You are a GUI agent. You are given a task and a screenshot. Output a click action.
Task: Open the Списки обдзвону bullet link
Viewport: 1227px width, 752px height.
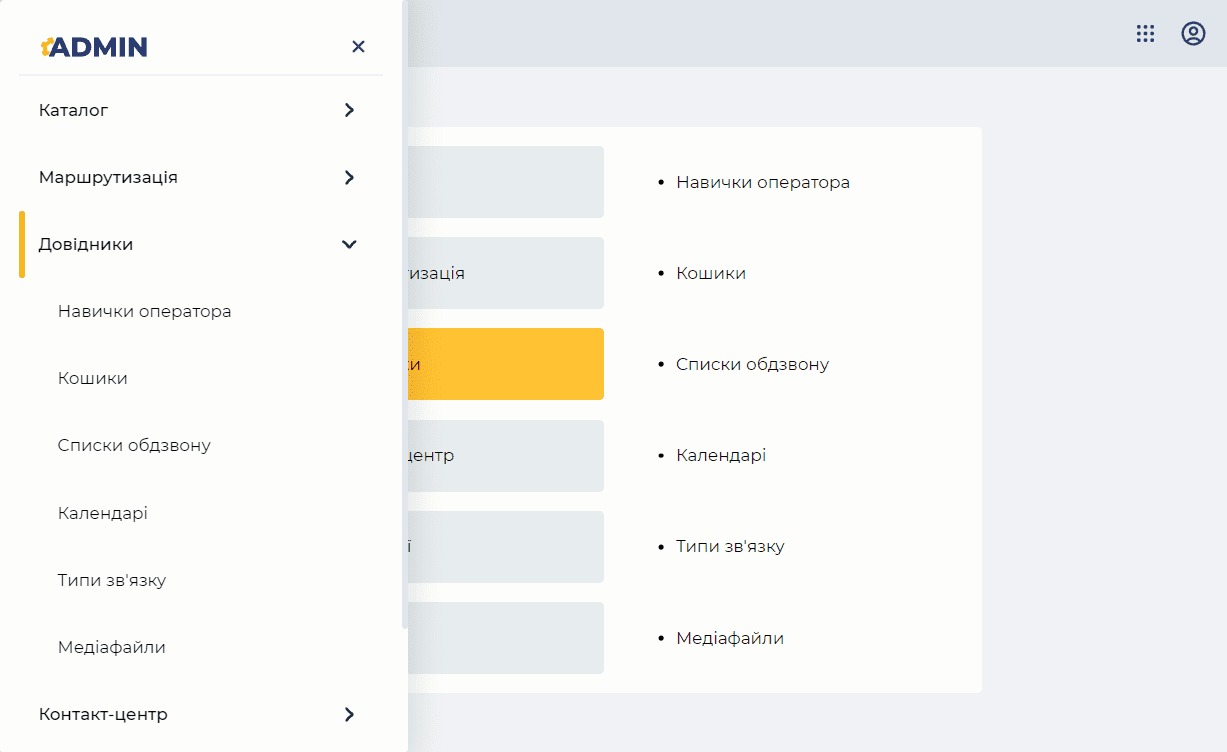pyautogui.click(x=753, y=364)
